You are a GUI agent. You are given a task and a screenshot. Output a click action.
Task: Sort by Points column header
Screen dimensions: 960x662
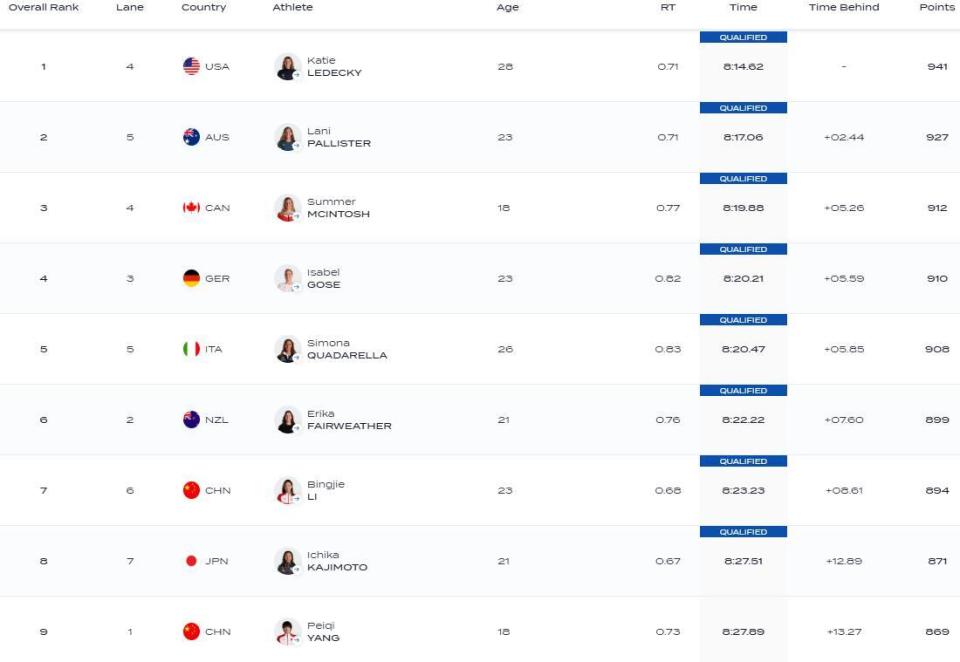[x=937, y=7]
